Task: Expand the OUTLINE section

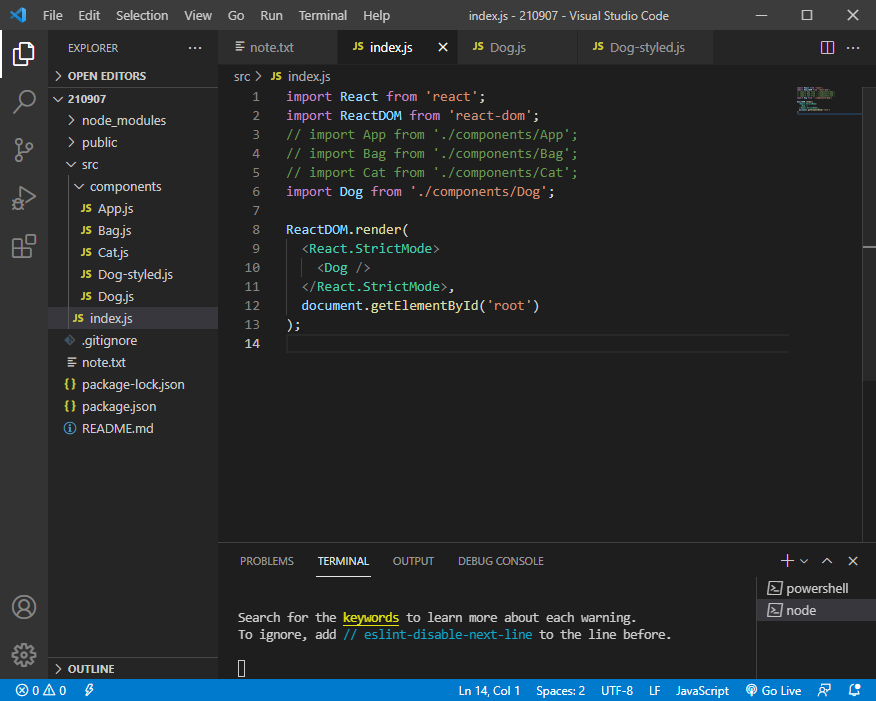Action: 133,669
